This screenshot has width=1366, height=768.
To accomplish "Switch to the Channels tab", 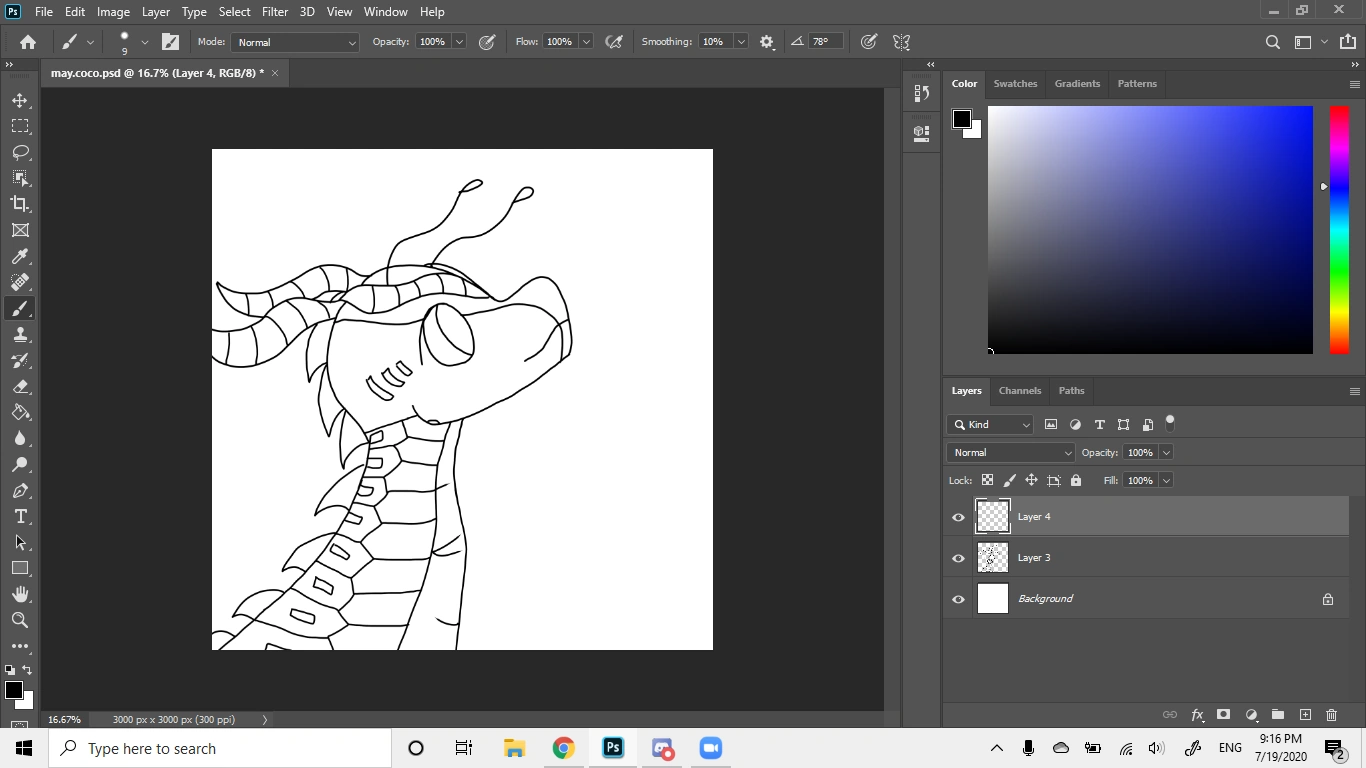I will (x=1019, y=391).
